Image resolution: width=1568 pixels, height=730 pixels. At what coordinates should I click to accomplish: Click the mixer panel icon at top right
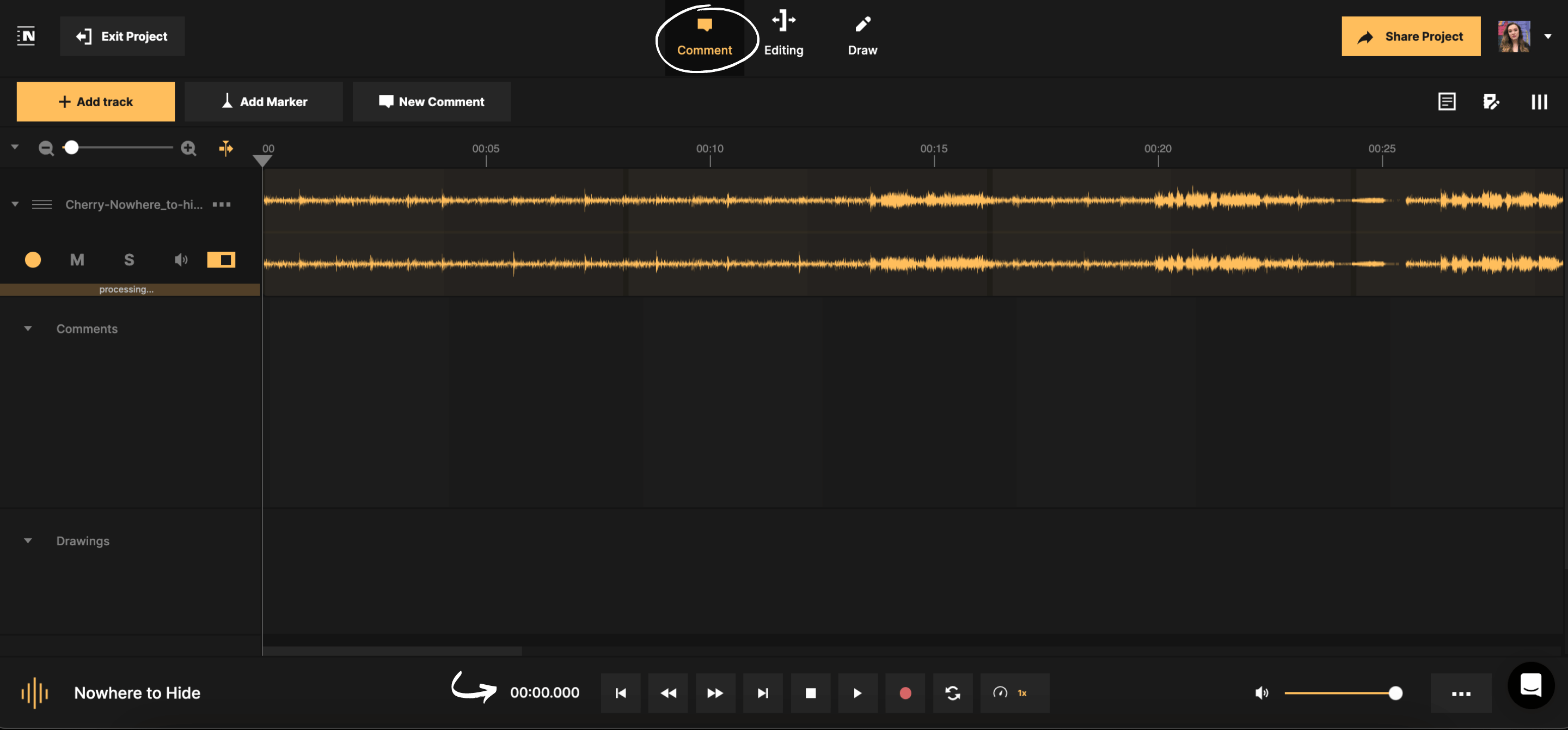(x=1539, y=101)
